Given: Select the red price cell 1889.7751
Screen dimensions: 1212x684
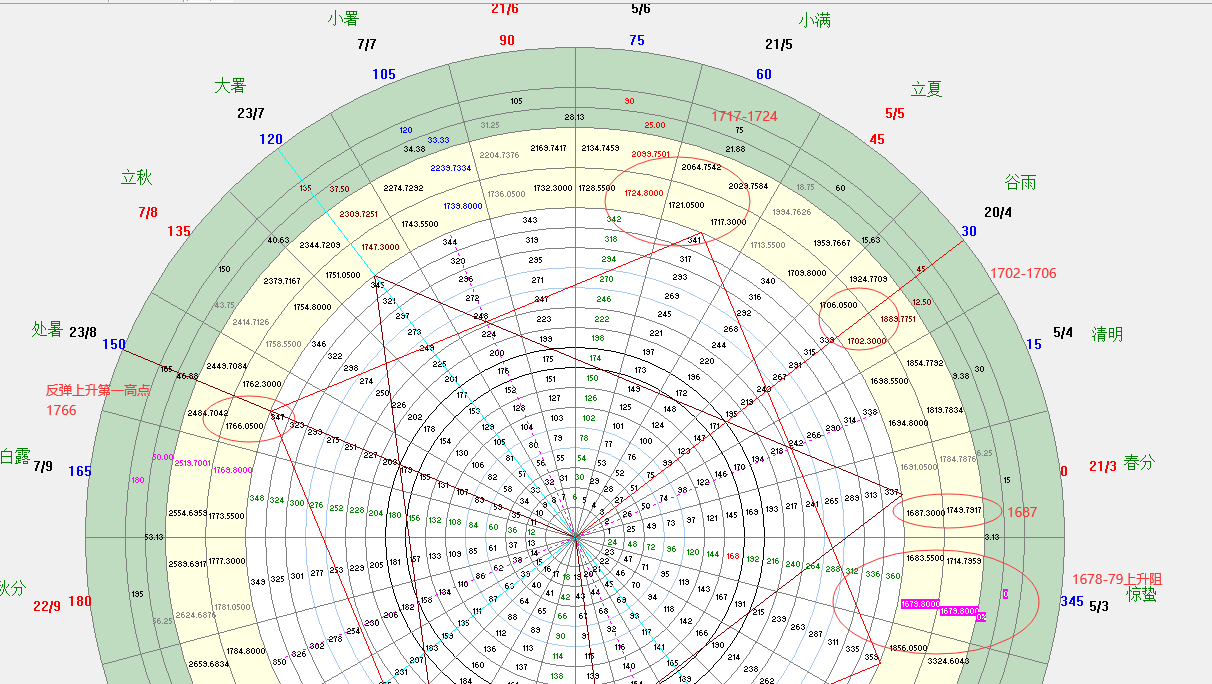Looking at the screenshot, I should coord(897,319).
